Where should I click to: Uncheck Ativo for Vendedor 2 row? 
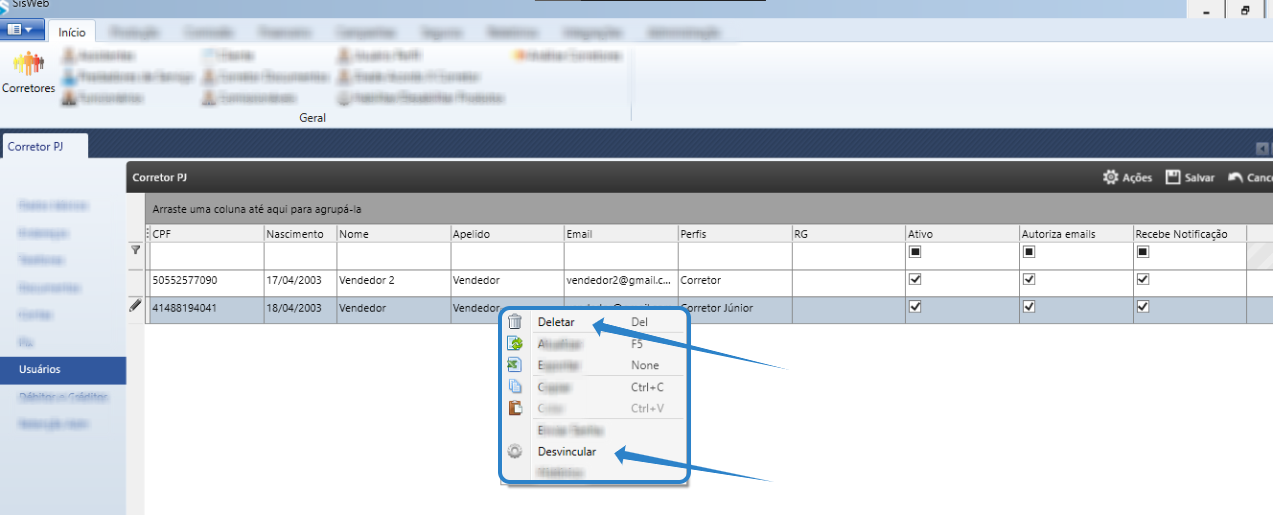point(914,280)
